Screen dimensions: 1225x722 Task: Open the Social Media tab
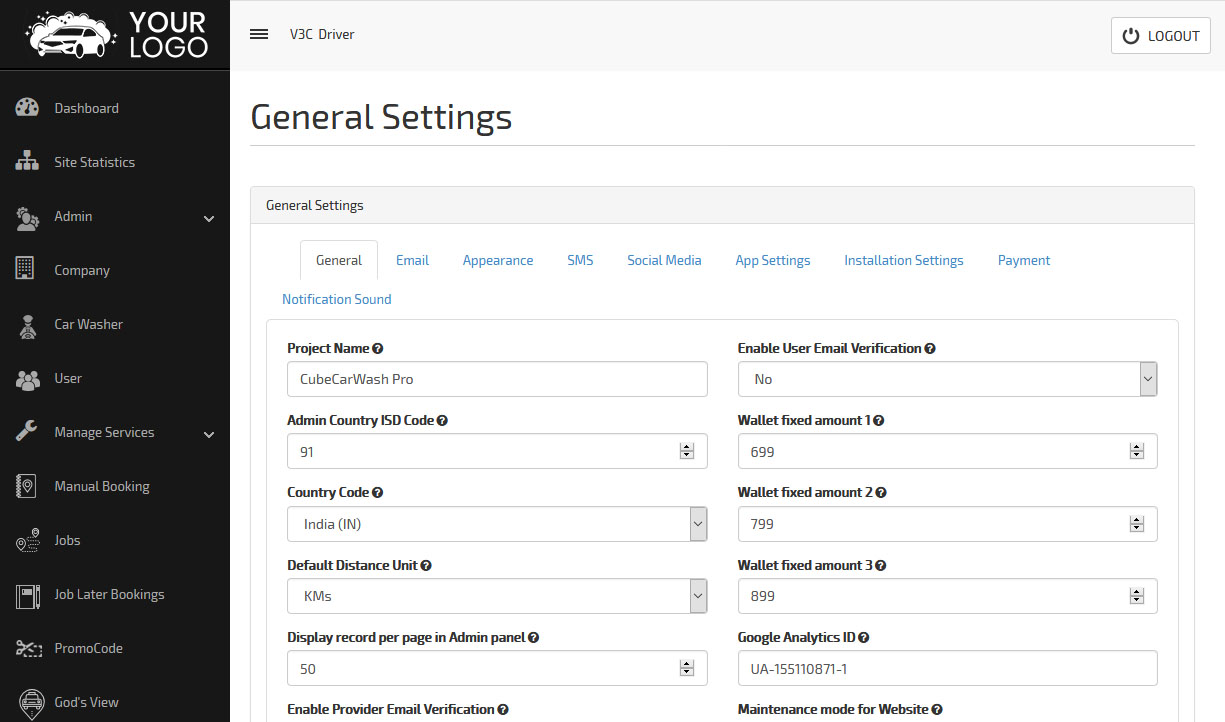click(x=664, y=260)
